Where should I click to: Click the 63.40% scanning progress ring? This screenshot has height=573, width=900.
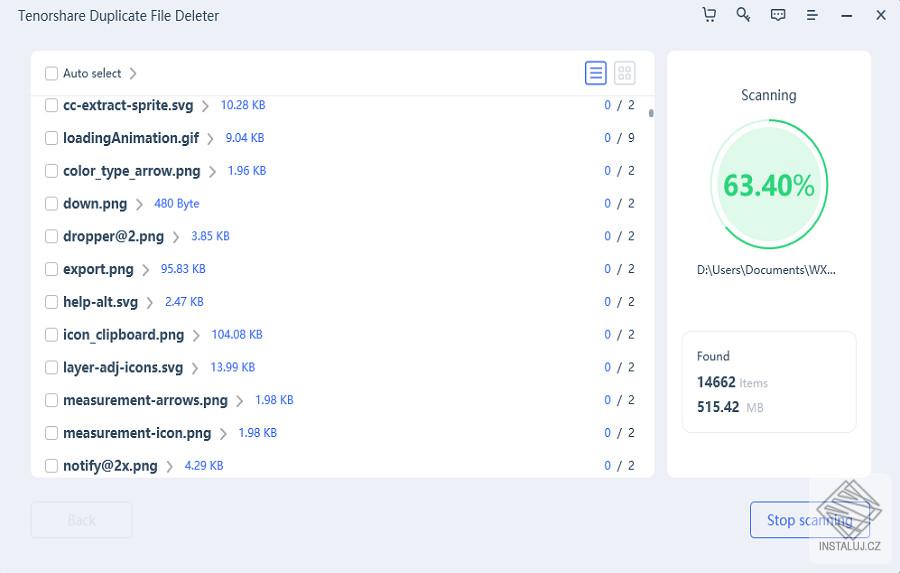pos(769,184)
